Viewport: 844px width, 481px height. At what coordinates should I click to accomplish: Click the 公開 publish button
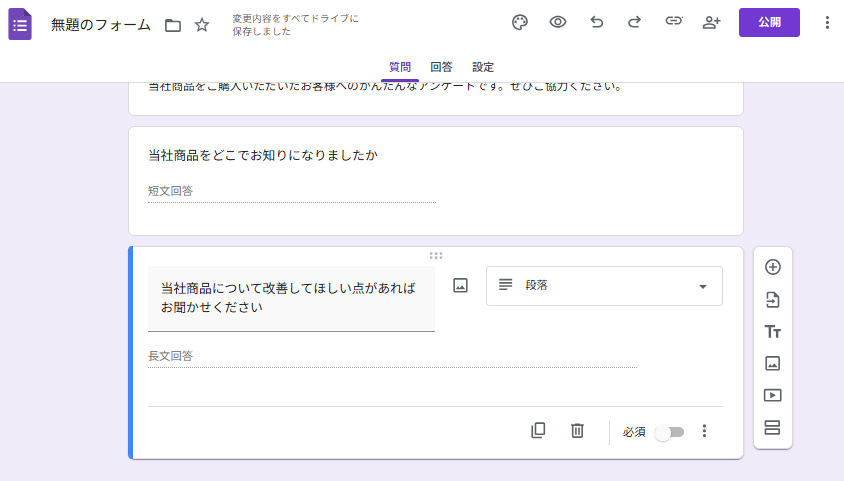[x=769, y=22]
